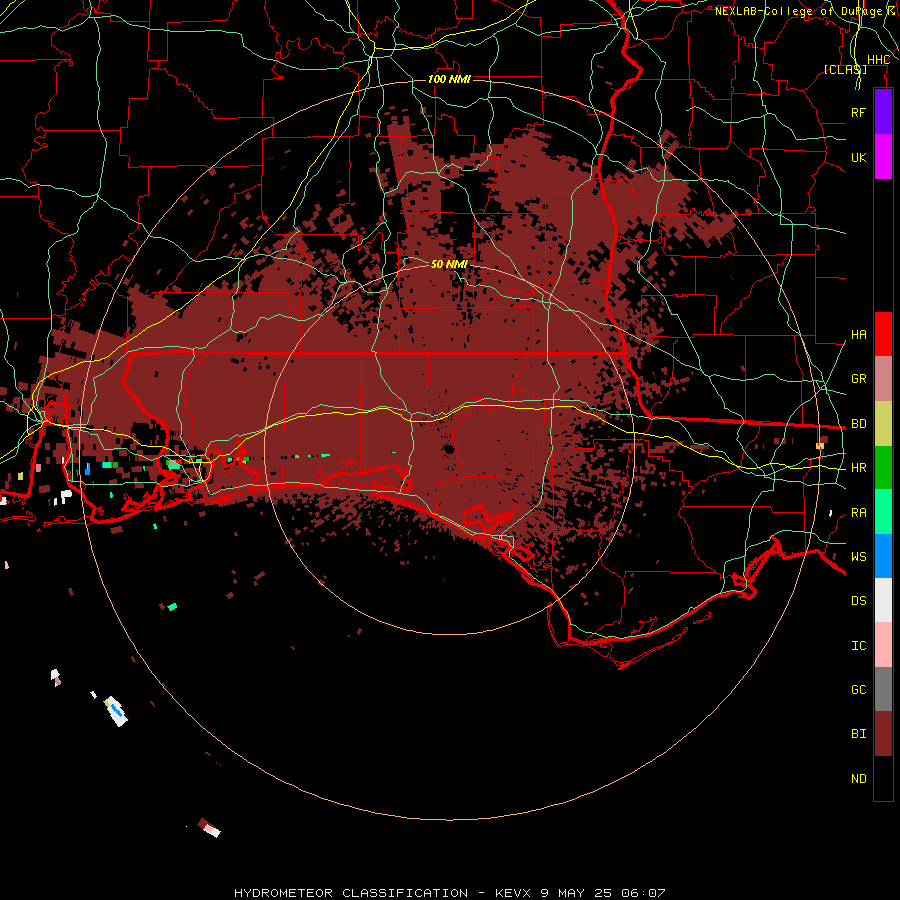
Task: Click the UK magenta legend swatch
Action: coord(883,157)
